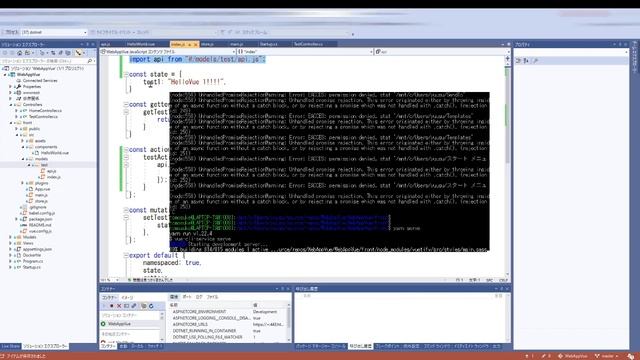Click the notifications icon in status bar

(x=631, y=356)
